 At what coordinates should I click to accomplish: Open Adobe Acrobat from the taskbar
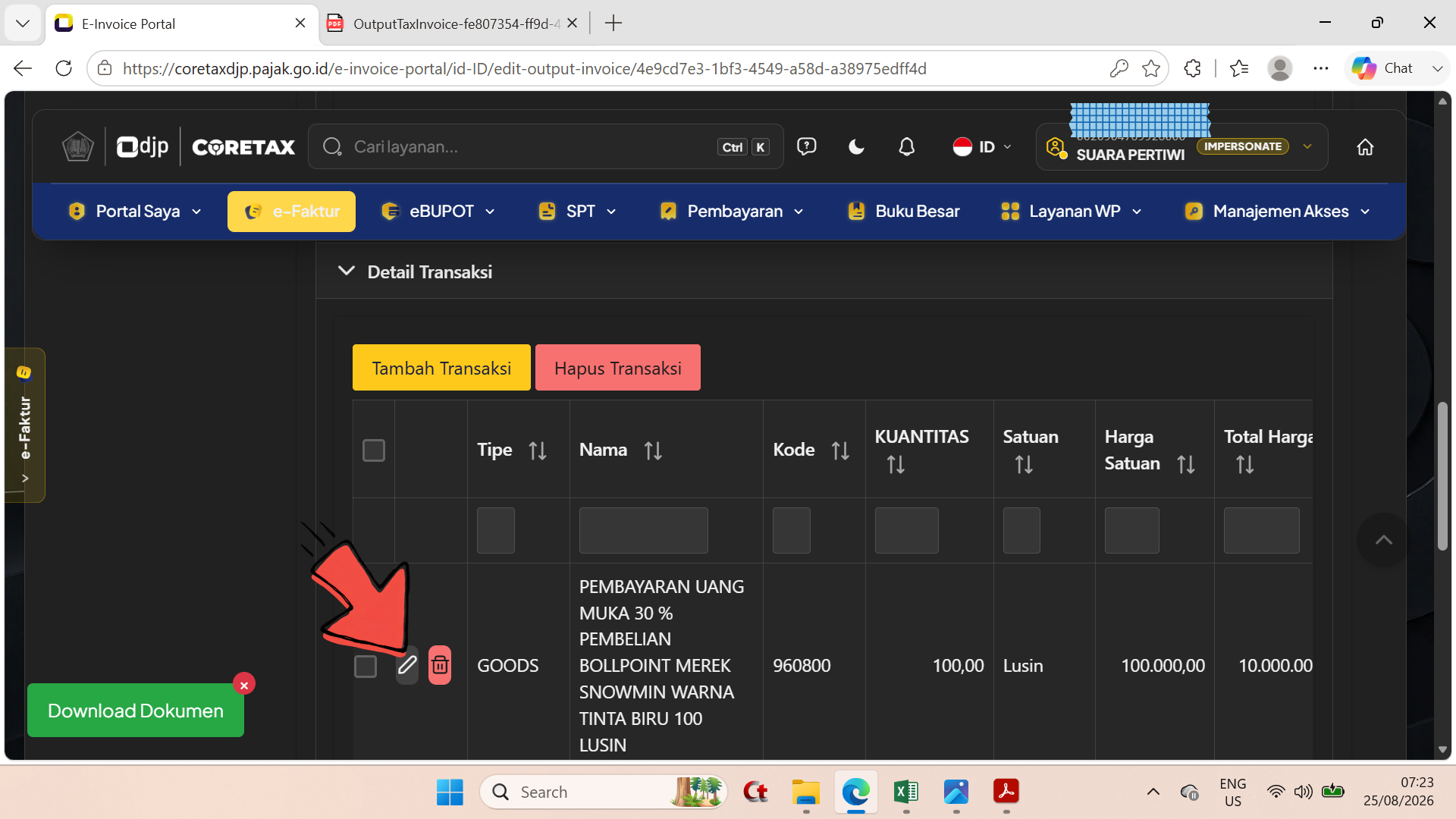pos(1006,792)
